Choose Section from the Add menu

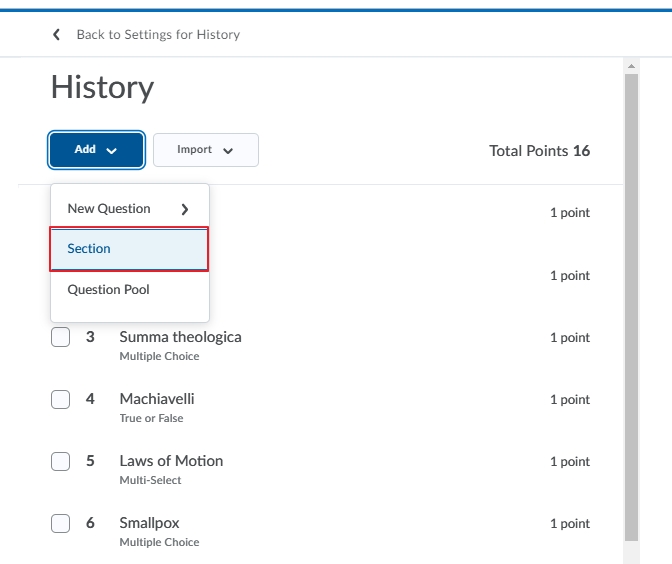[129, 249]
